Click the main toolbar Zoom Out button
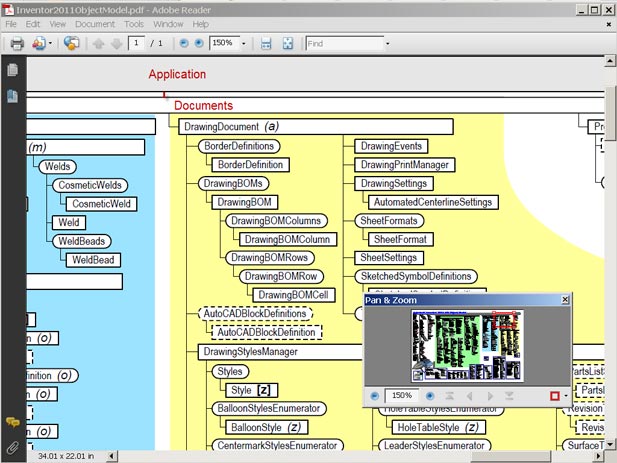This screenshot has width=617, height=463. click(183, 44)
